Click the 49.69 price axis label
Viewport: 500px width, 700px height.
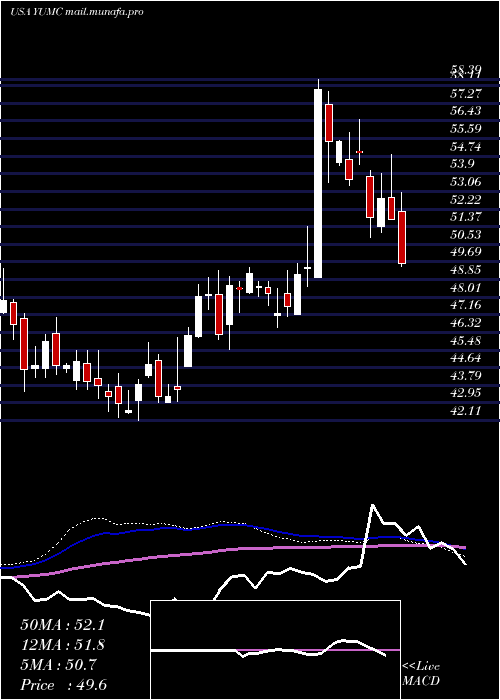[465, 252]
